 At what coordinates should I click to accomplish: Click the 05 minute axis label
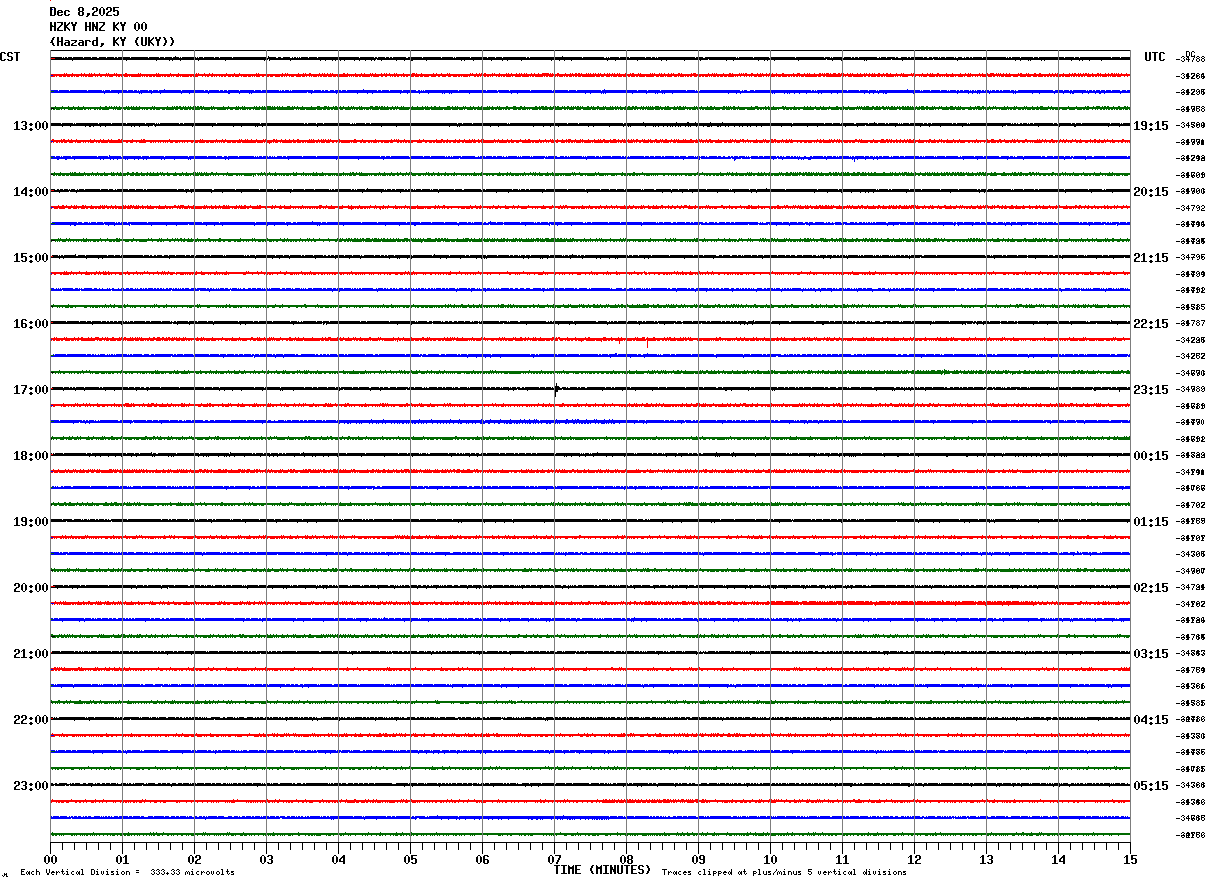(410, 859)
